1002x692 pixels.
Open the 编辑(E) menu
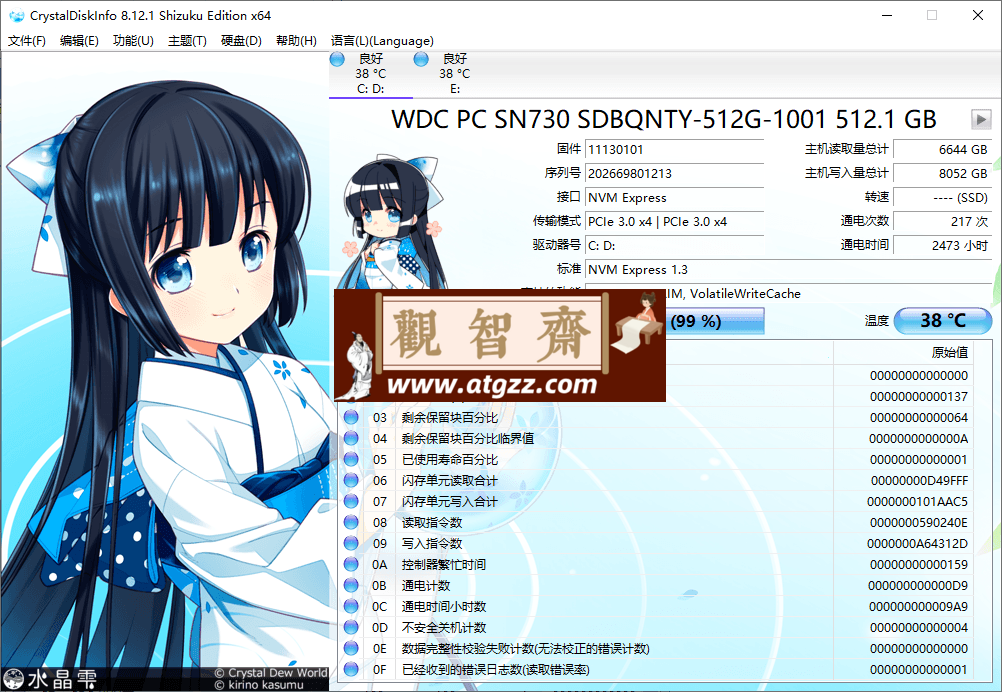point(79,41)
